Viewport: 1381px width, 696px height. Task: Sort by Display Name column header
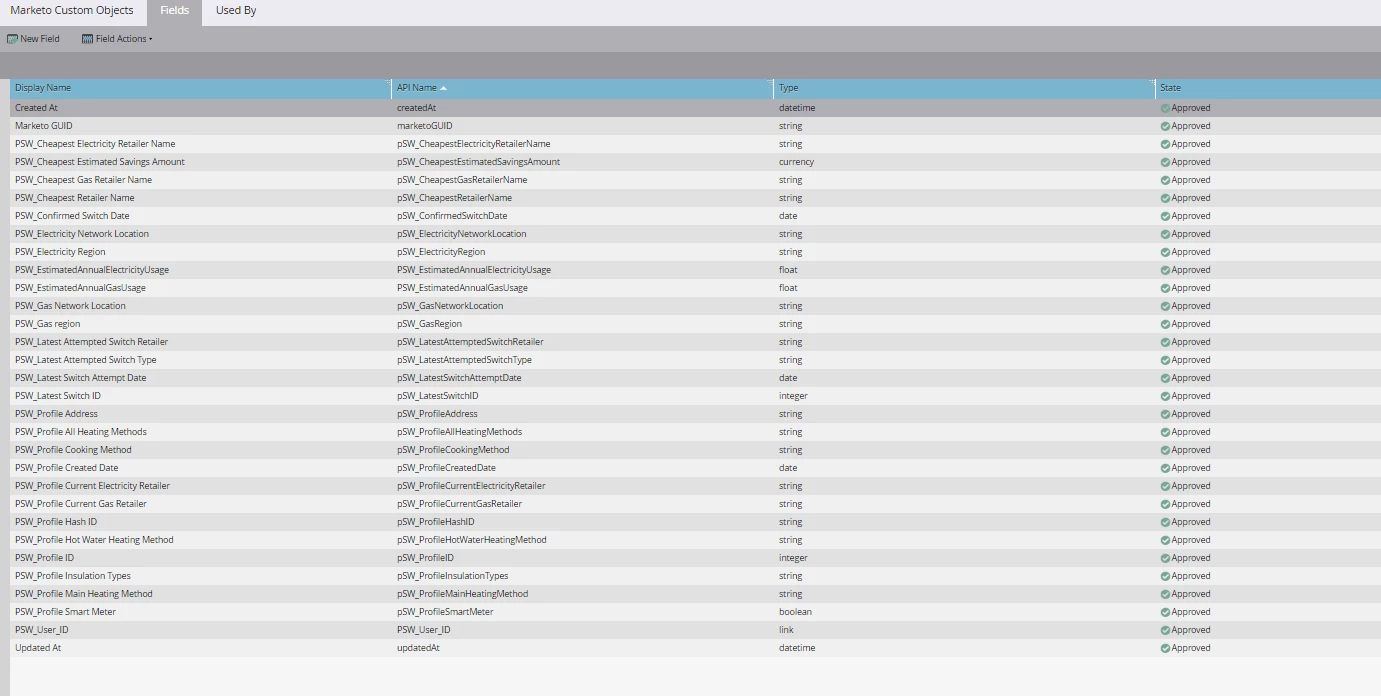click(x=201, y=88)
